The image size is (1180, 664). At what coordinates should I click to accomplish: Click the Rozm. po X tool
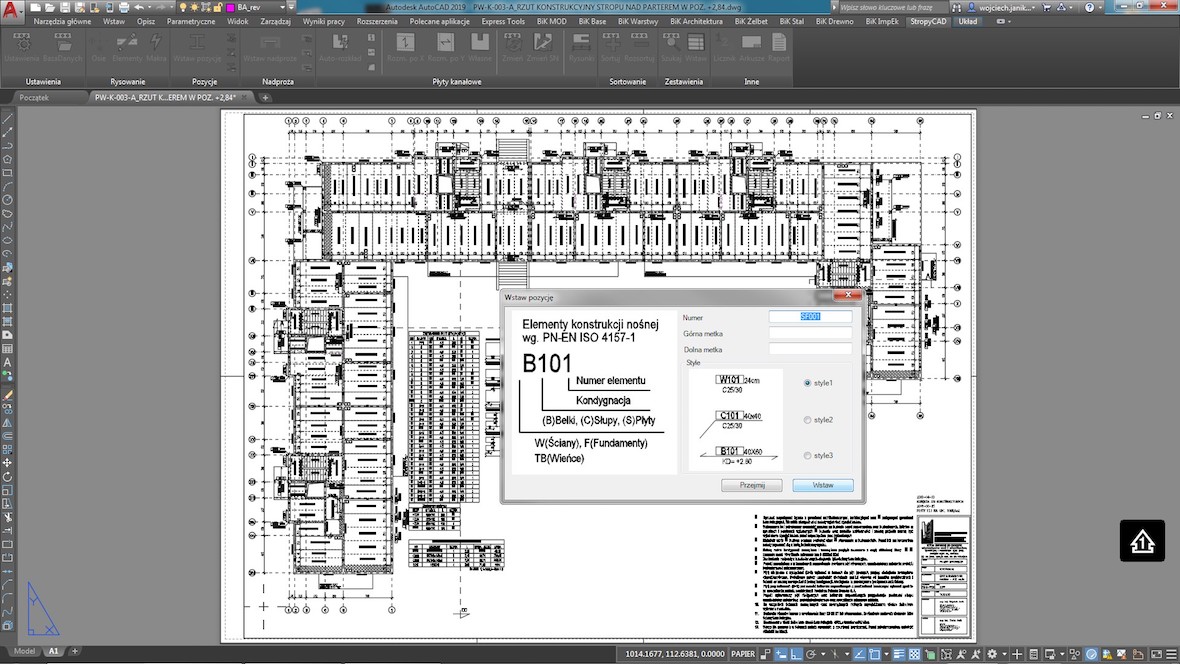406,47
